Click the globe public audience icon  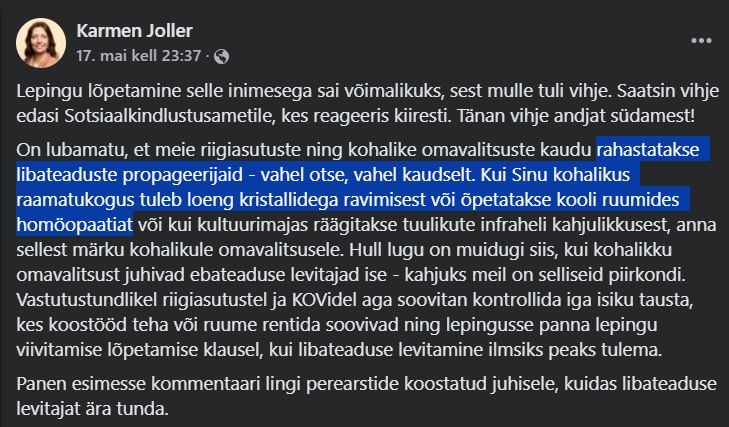click(x=221, y=56)
